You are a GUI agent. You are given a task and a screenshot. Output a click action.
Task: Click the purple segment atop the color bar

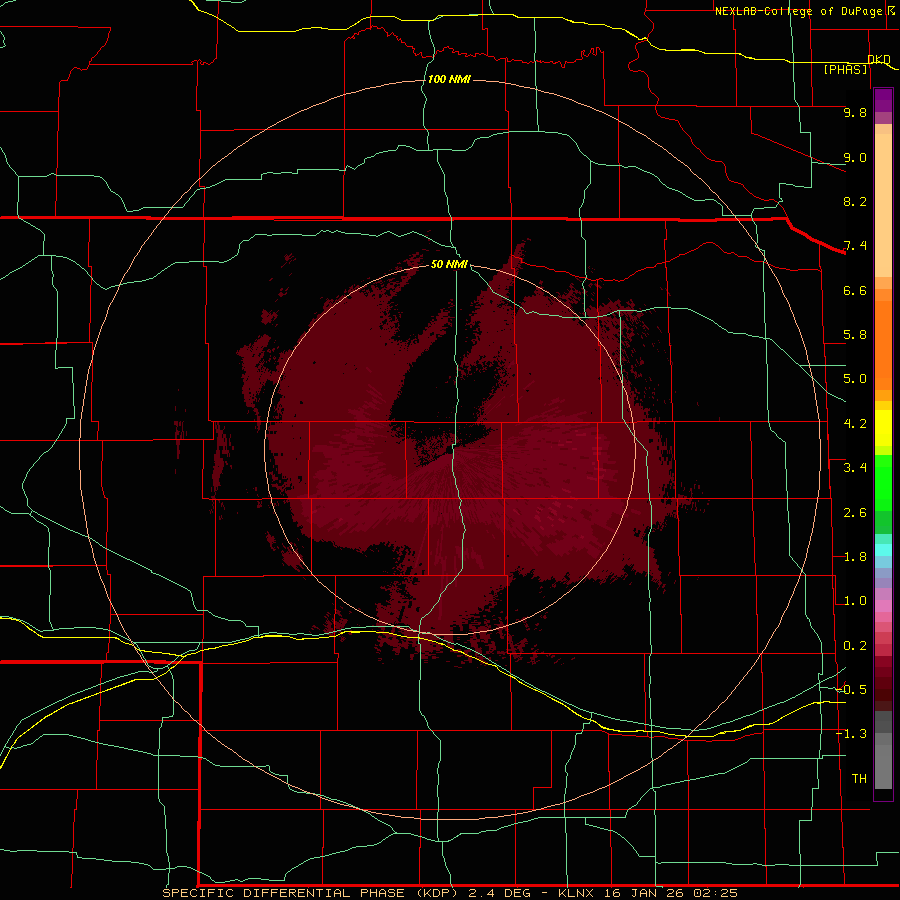pyautogui.click(x=883, y=100)
